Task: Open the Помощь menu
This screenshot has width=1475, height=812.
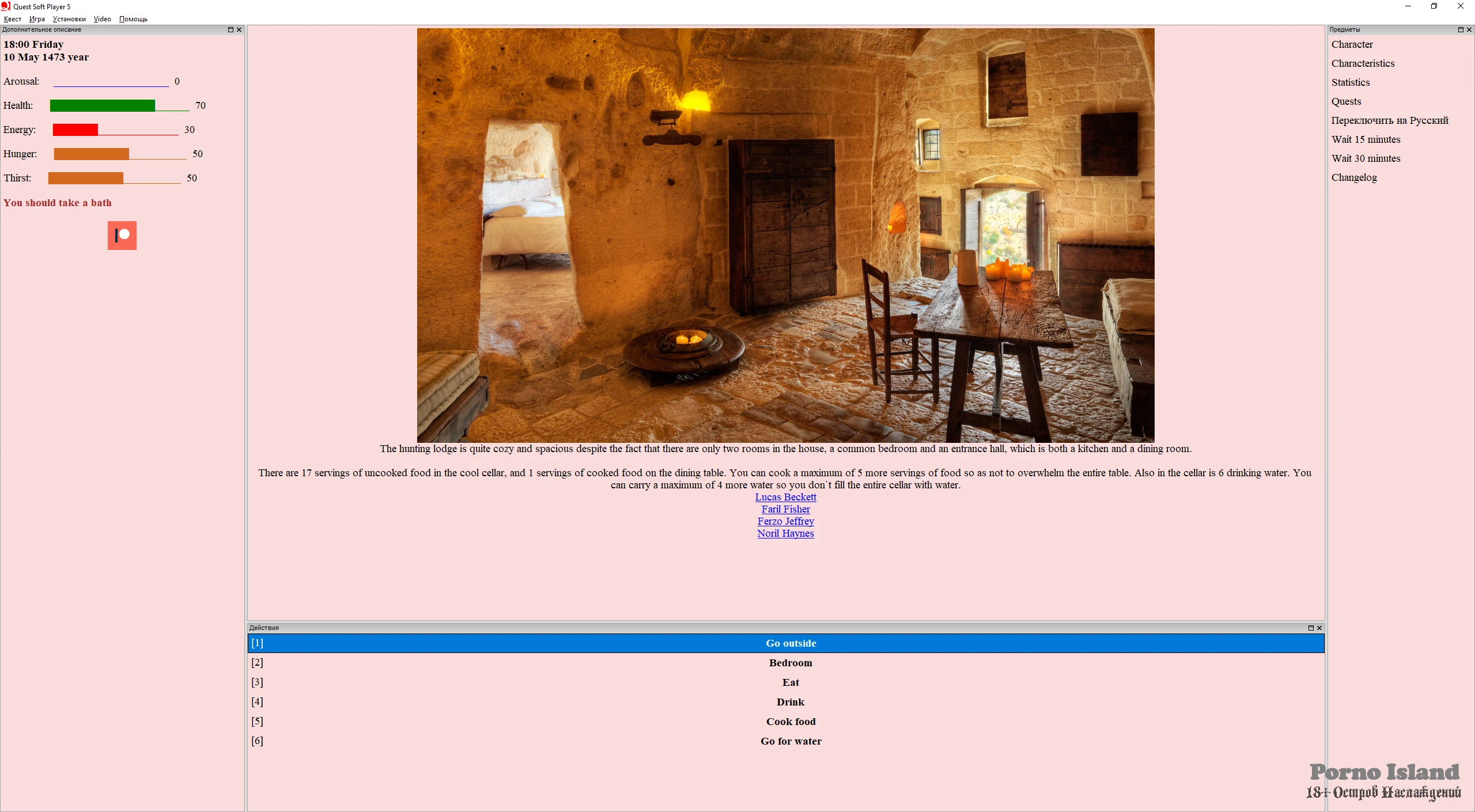Action: 133,19
